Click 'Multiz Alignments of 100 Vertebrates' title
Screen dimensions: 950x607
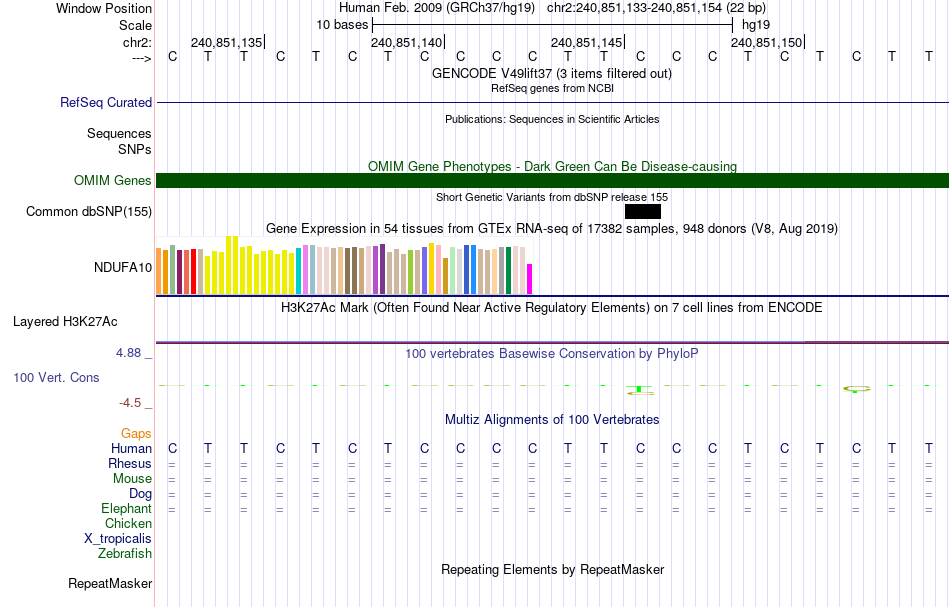tap(552, 419)
